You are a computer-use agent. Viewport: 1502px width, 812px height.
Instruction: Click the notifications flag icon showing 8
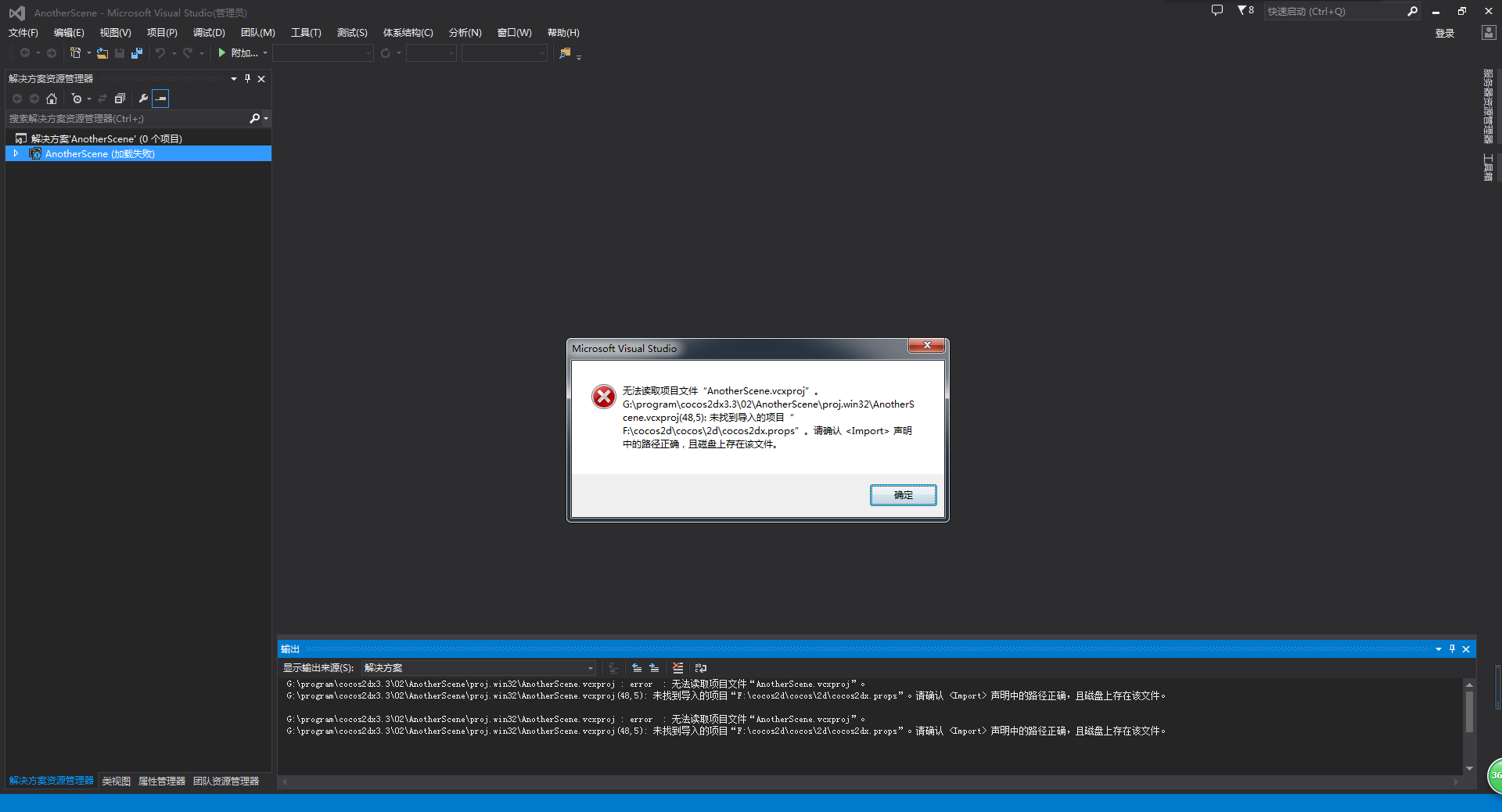(x=1245, y=11)
